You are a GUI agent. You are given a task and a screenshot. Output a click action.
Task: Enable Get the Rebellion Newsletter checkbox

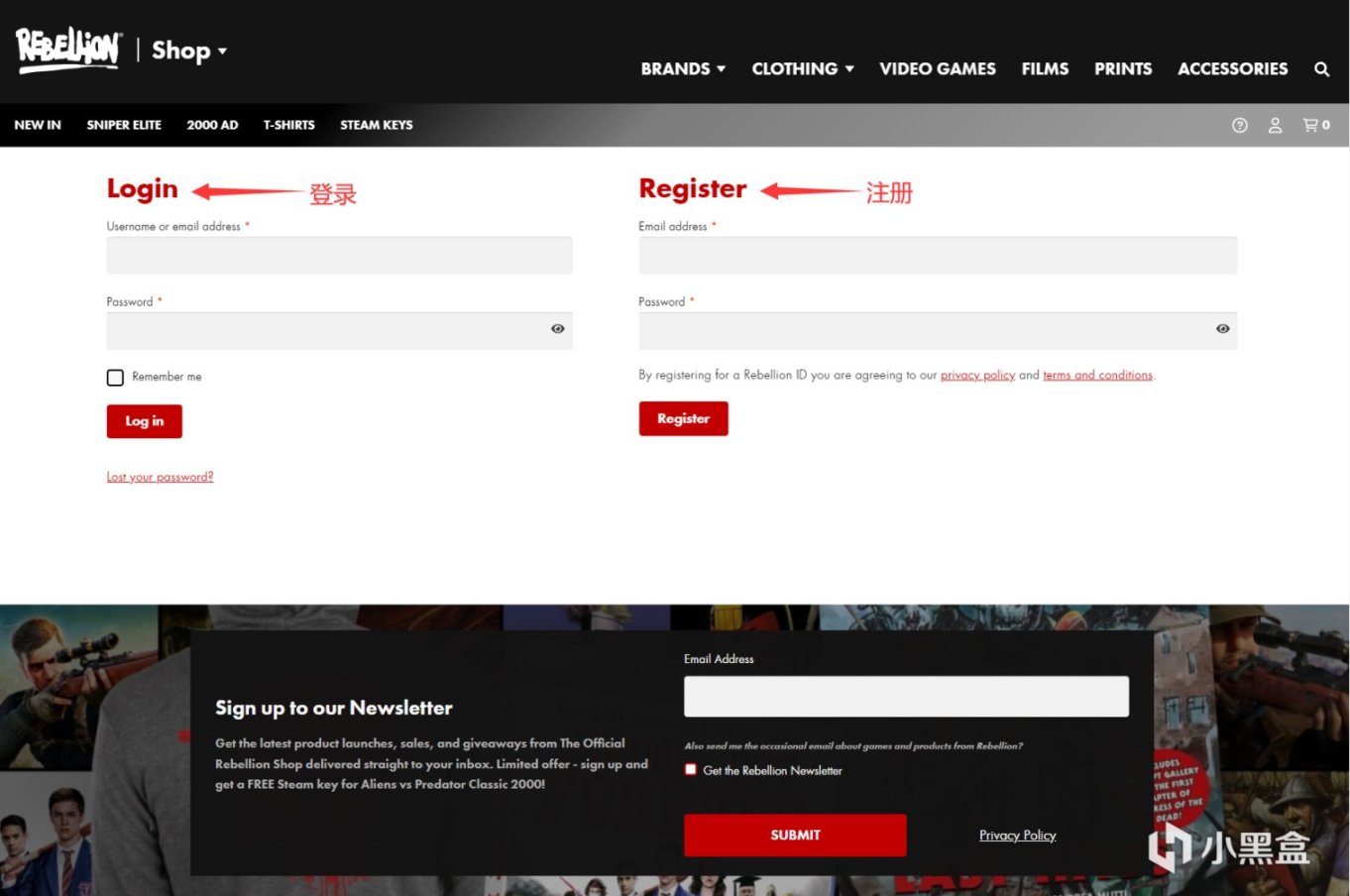[691, 769]
